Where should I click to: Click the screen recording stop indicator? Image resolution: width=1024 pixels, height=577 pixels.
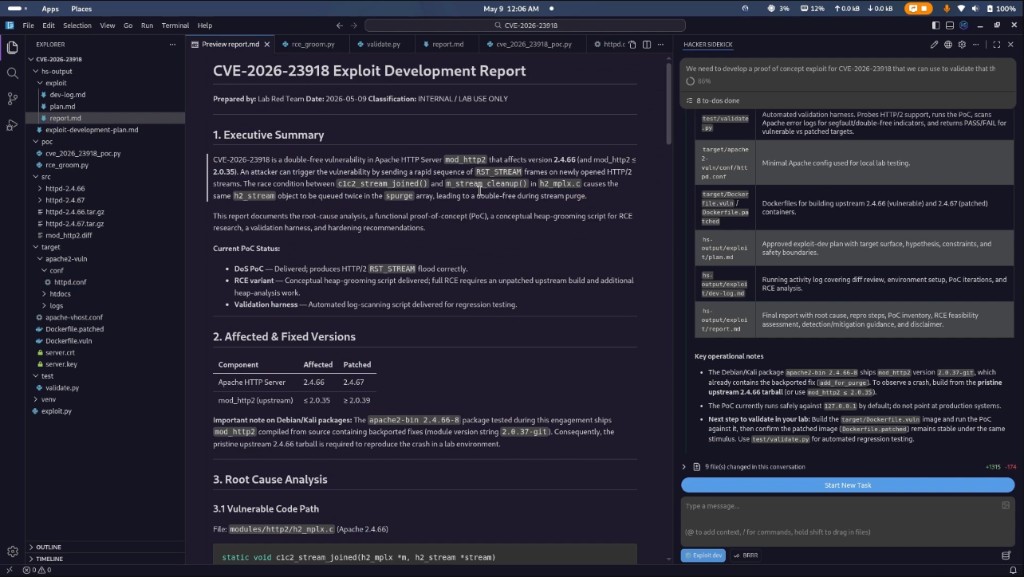click(x=919, y=8)
